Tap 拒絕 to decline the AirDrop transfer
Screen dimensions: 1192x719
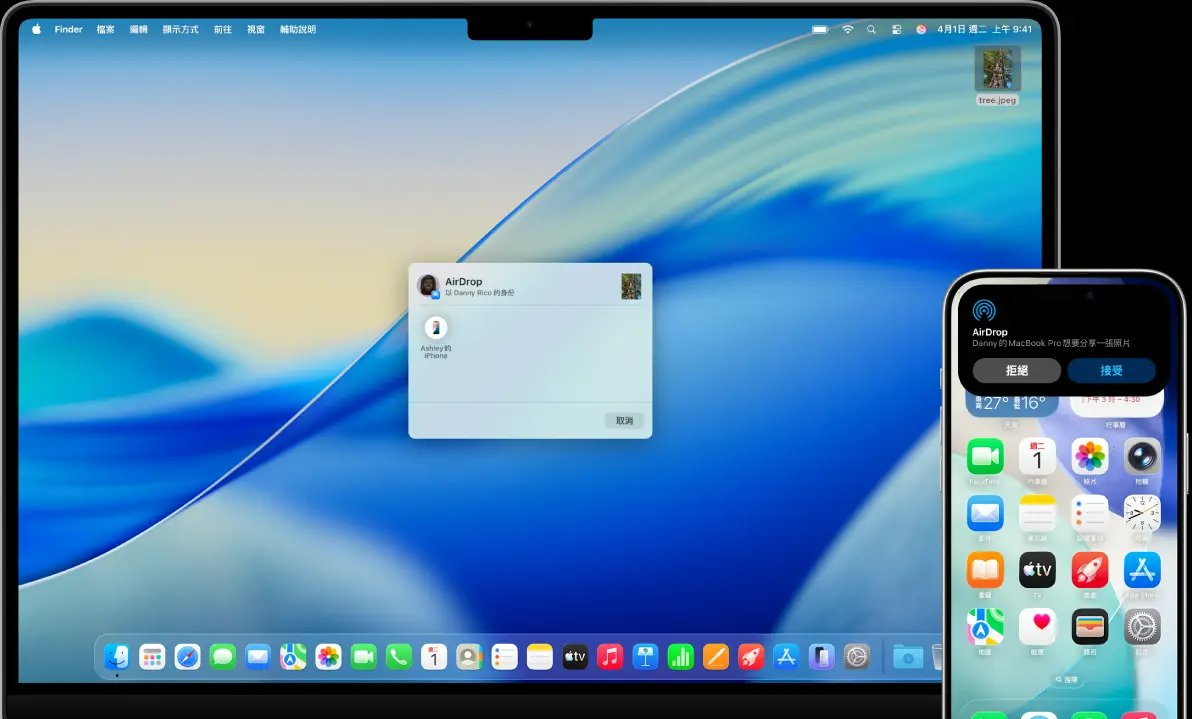coord(1016,370)
